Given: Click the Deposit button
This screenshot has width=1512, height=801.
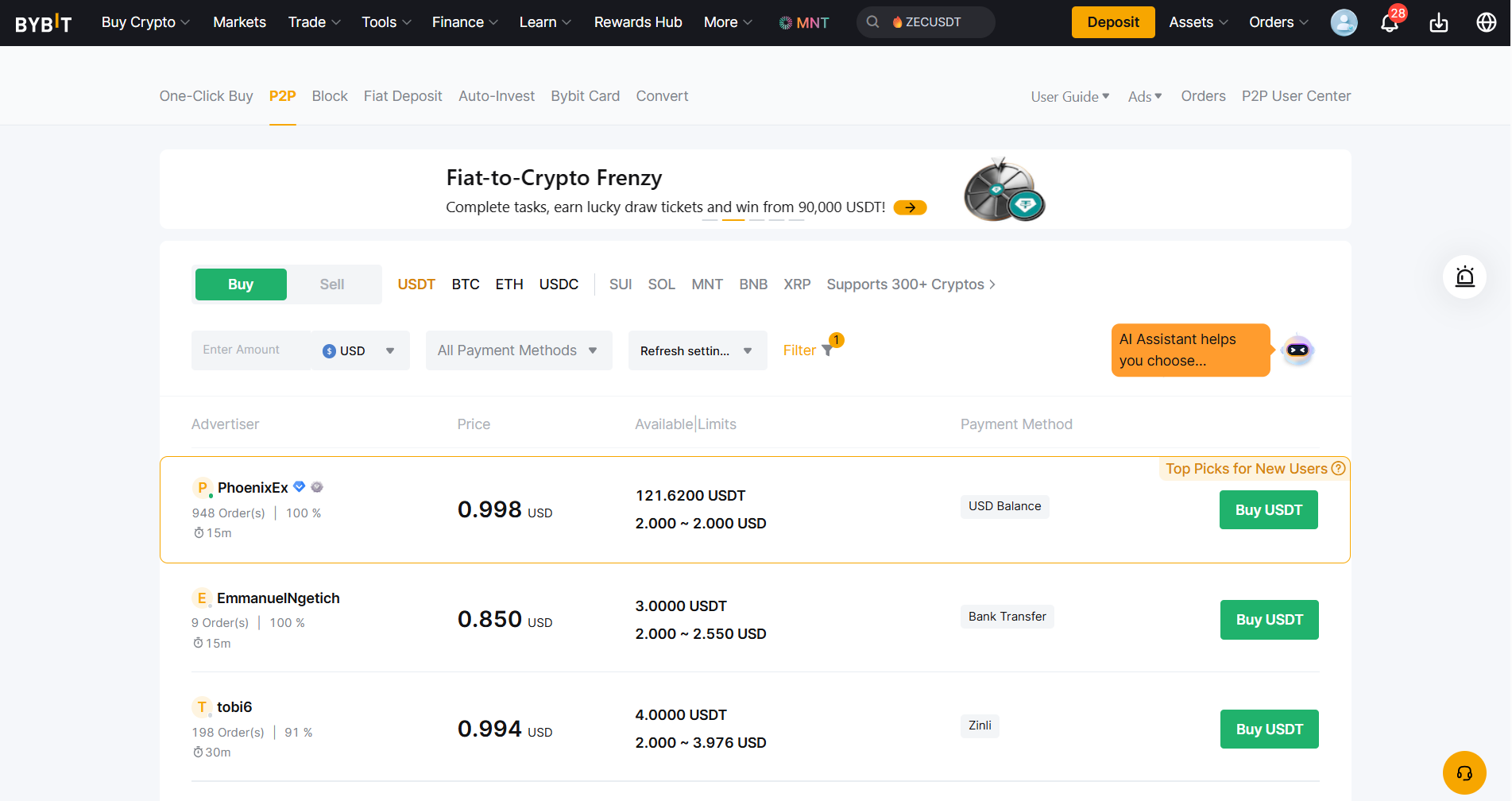Looking at the screenshot, I should coord(1112,22).
